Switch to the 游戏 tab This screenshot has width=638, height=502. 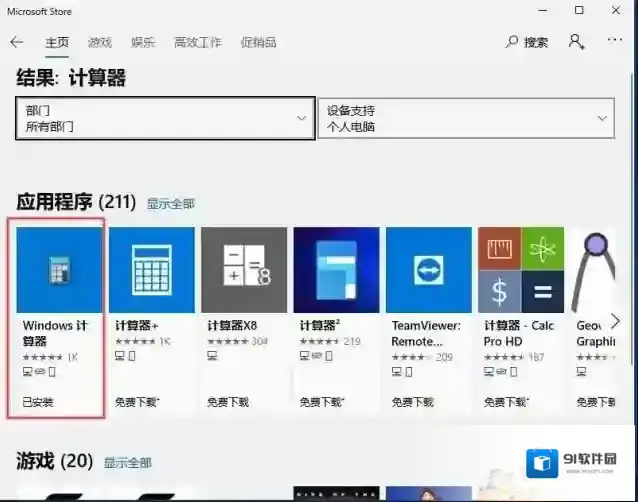pos(100,43)
